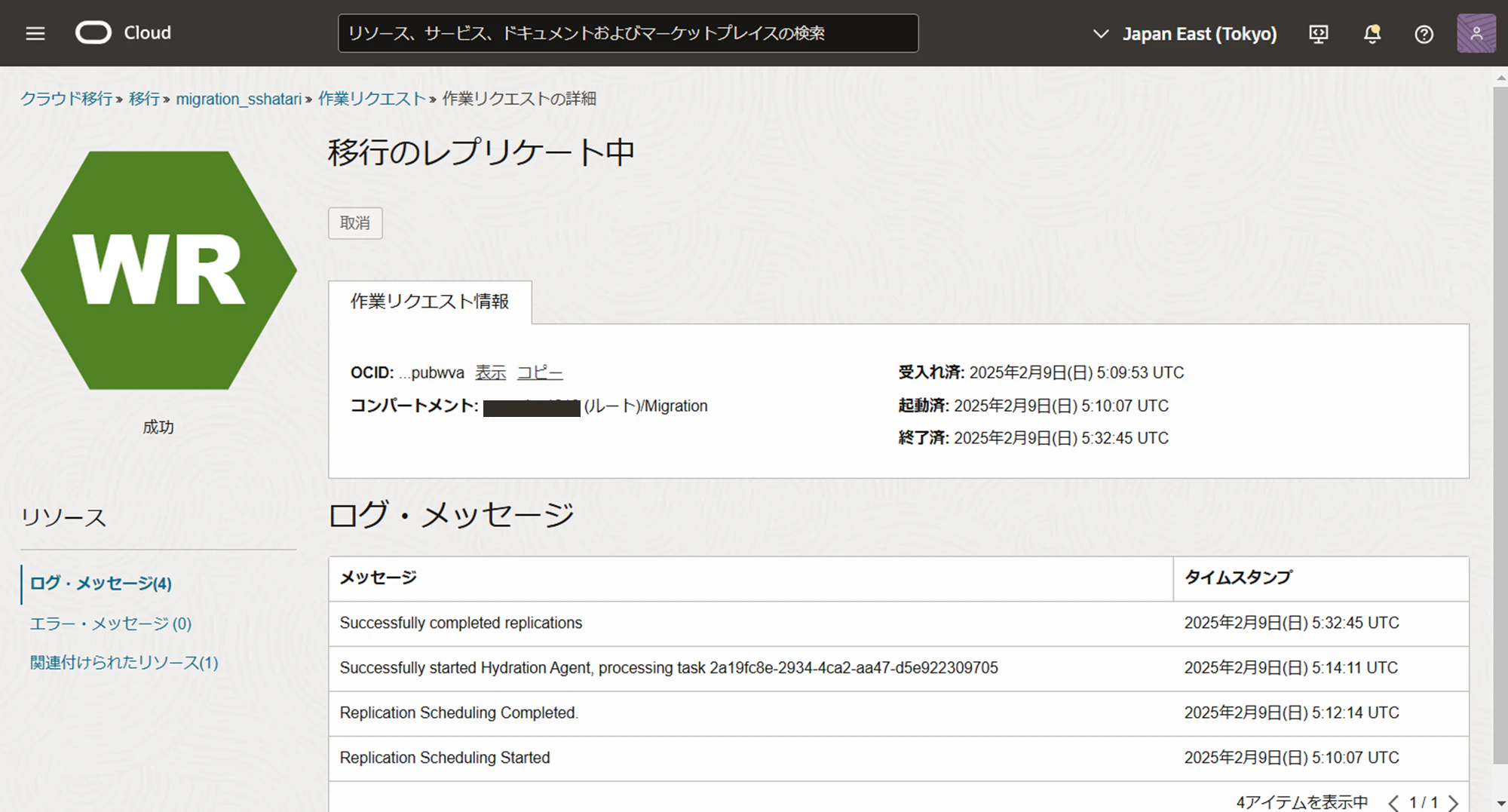Select the 'Successfully started Hydration Agent' message
Viewport: 1508px width, 812px height.
[669, 668]
